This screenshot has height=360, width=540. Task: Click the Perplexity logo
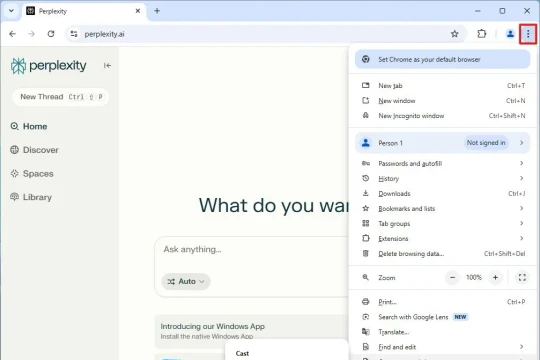point(49,65)
